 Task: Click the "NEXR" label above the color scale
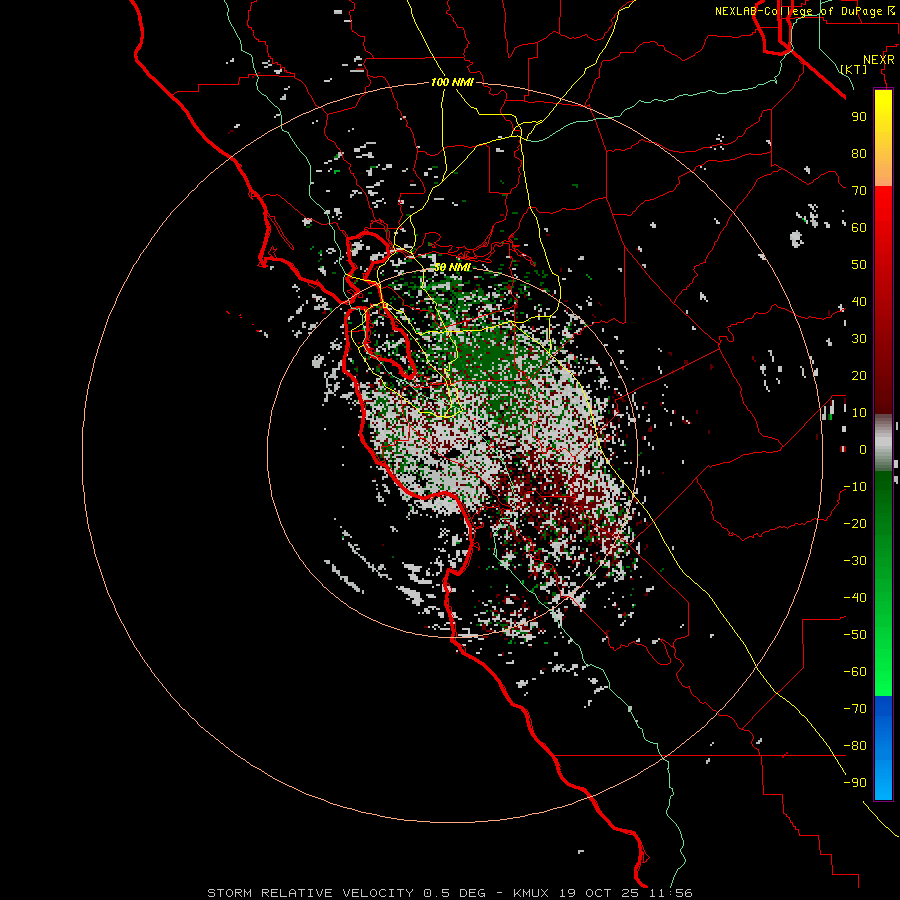(x=879, y=60)
